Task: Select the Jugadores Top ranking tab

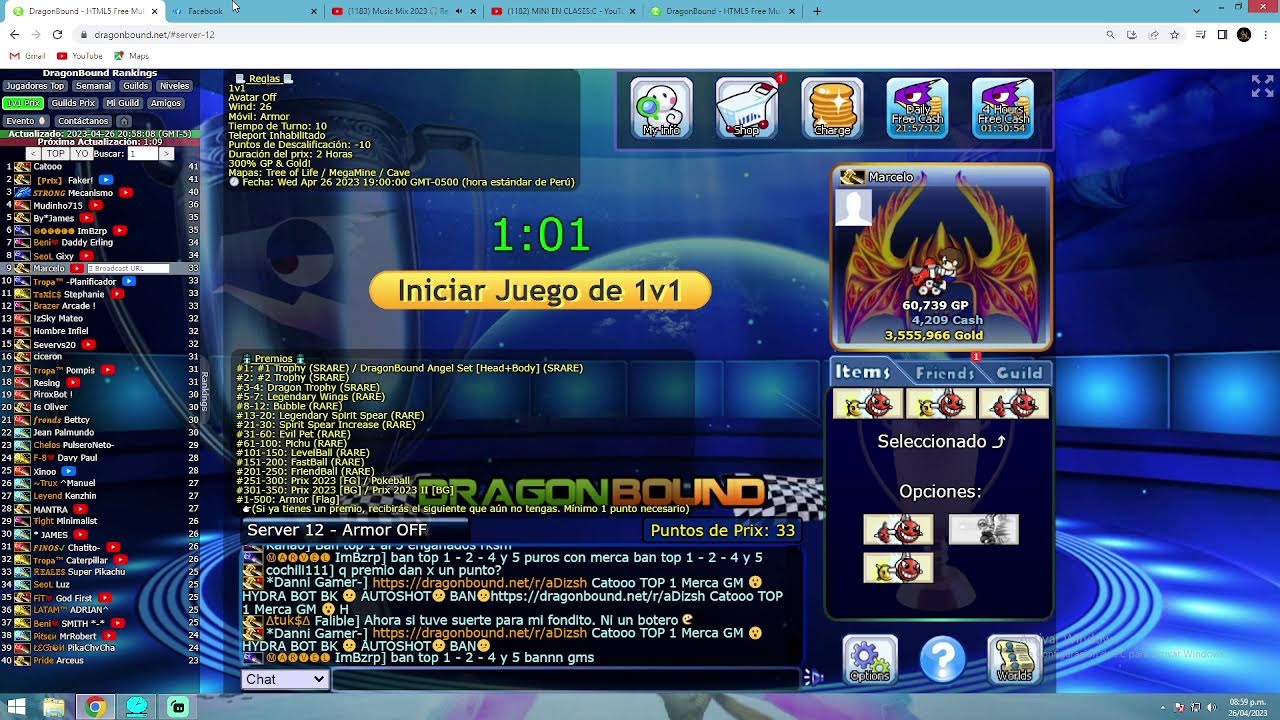Action: [x=35, y=86]
